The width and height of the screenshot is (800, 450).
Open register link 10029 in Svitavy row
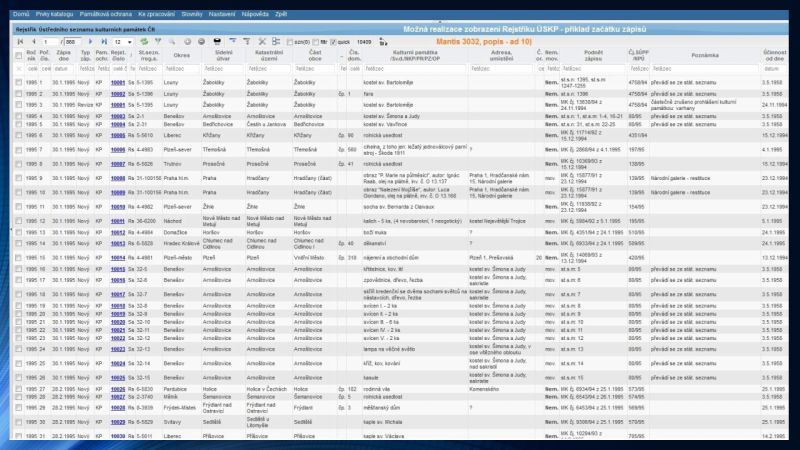pos(118,422)
